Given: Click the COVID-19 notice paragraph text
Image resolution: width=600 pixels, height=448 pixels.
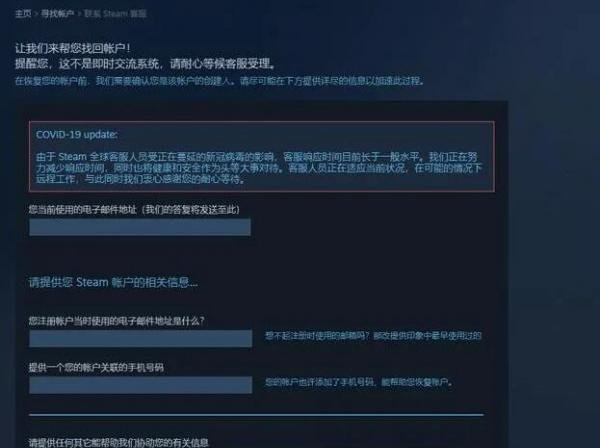Looking at the screenshot, I should (259, 168).
